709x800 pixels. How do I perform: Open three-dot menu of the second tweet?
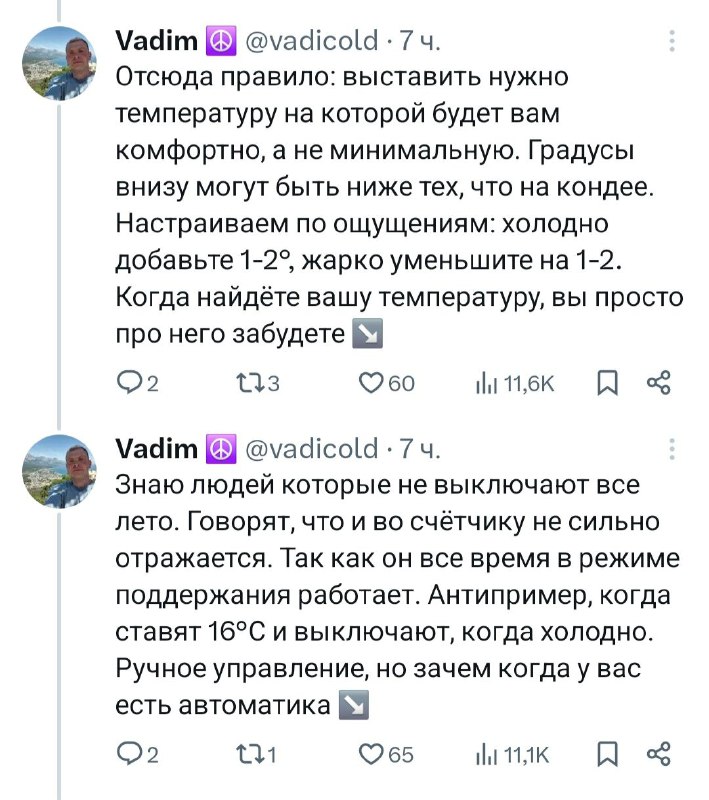click(x=672, y=448)
